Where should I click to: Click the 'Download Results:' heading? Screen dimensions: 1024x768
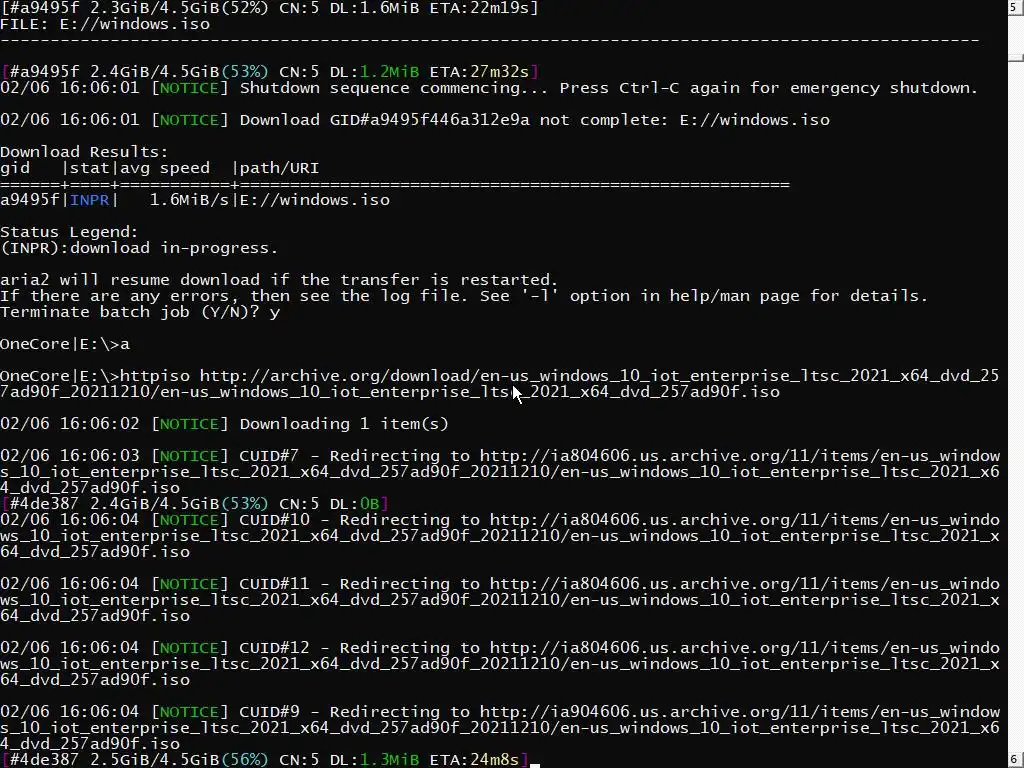(x=84, y=152)
